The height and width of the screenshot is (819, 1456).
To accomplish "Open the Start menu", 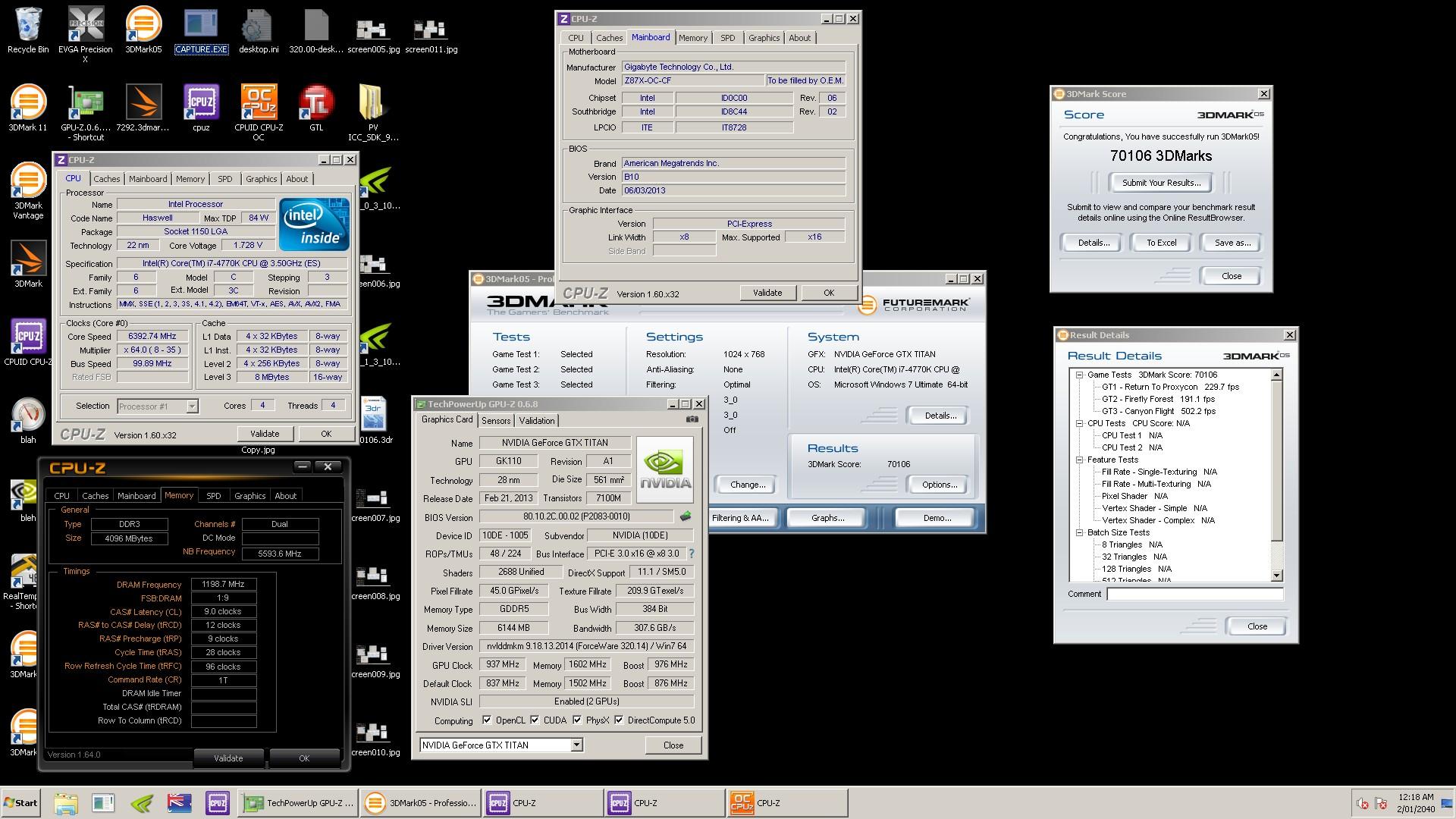I will coord(20,803).
